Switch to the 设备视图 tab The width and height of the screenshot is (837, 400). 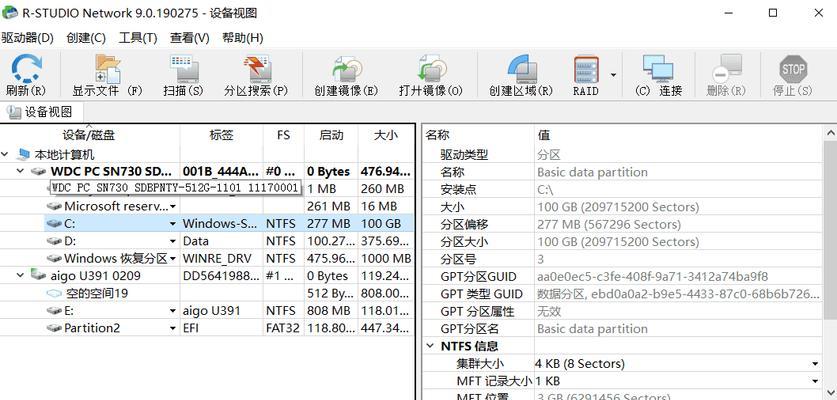coord(42,112)
